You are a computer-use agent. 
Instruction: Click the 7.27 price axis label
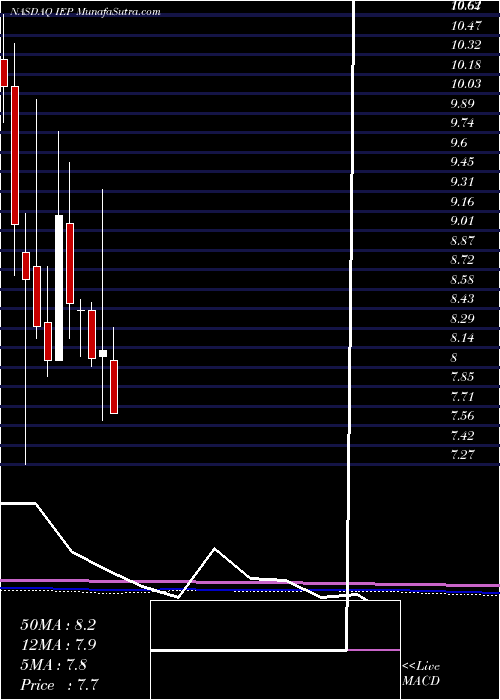tap(462, 455)
